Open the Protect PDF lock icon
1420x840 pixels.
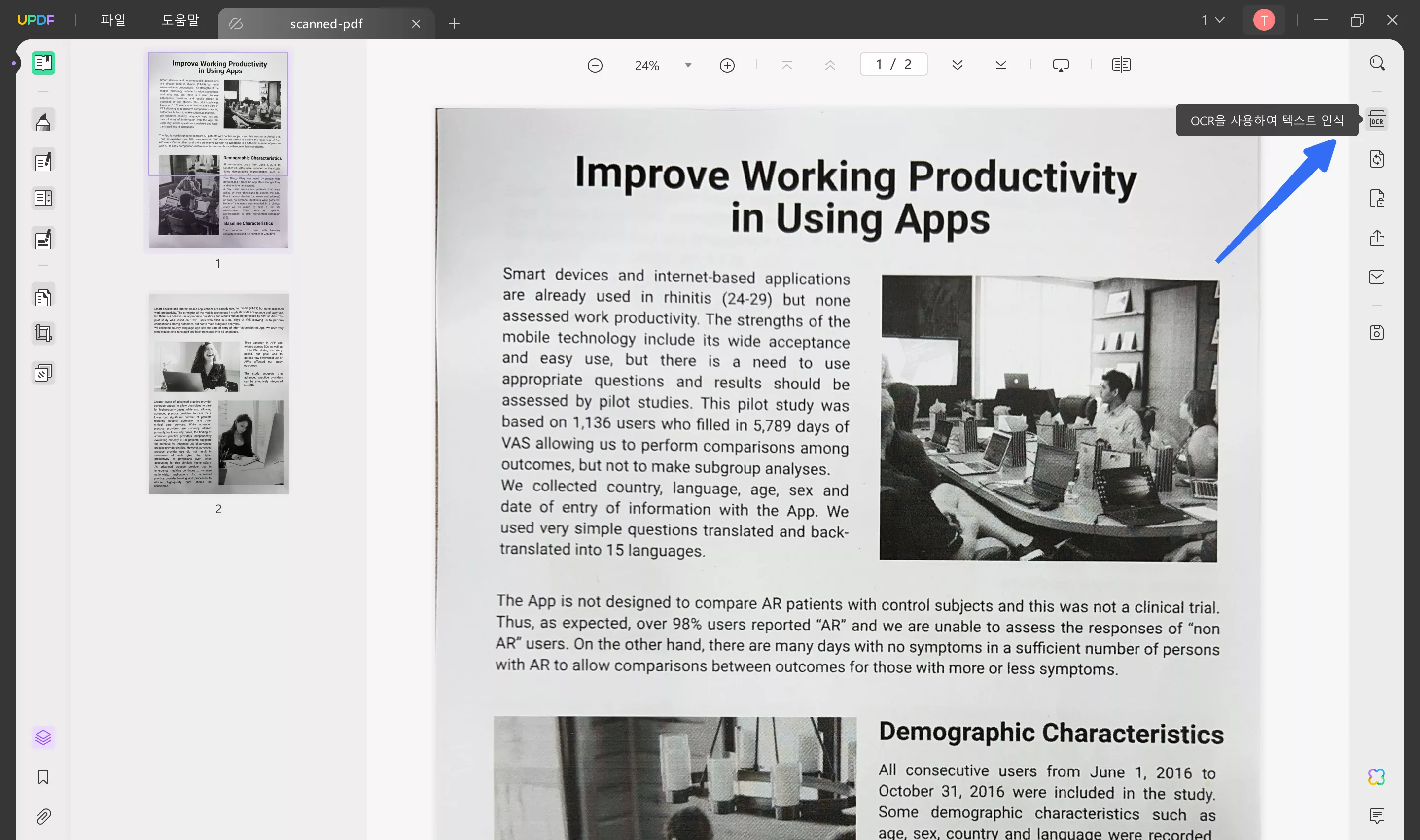pos(1377,199)
